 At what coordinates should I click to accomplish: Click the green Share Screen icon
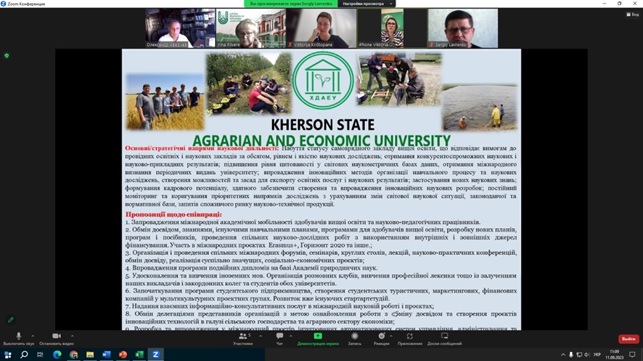(318, 336)
